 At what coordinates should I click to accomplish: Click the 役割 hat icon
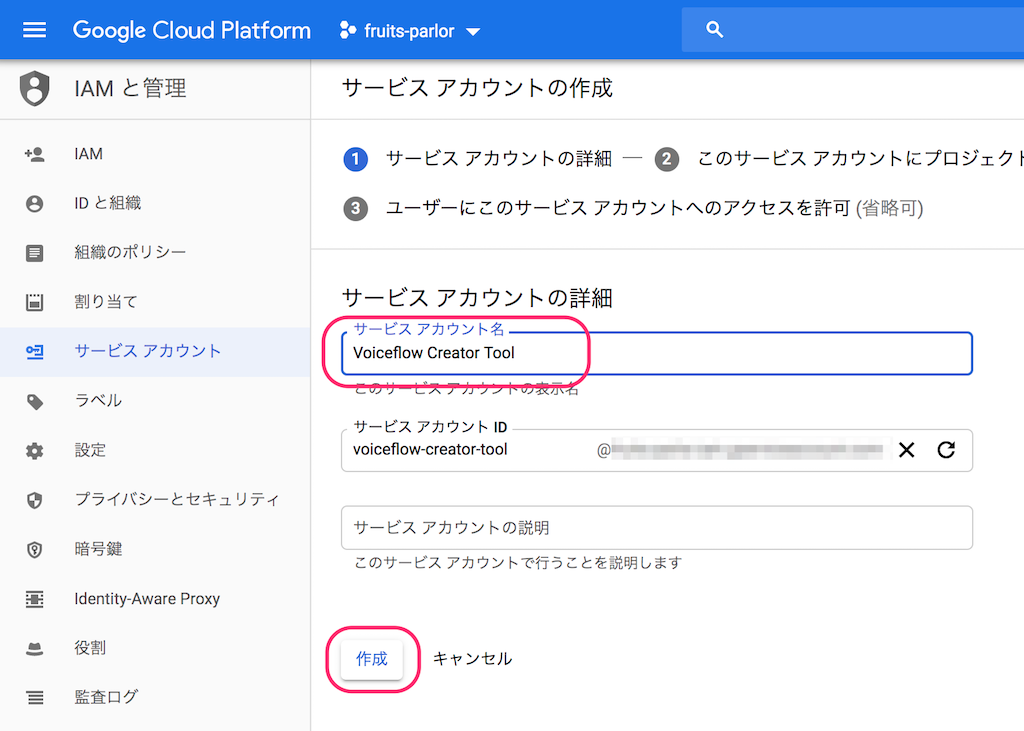(x=35, y=649)
